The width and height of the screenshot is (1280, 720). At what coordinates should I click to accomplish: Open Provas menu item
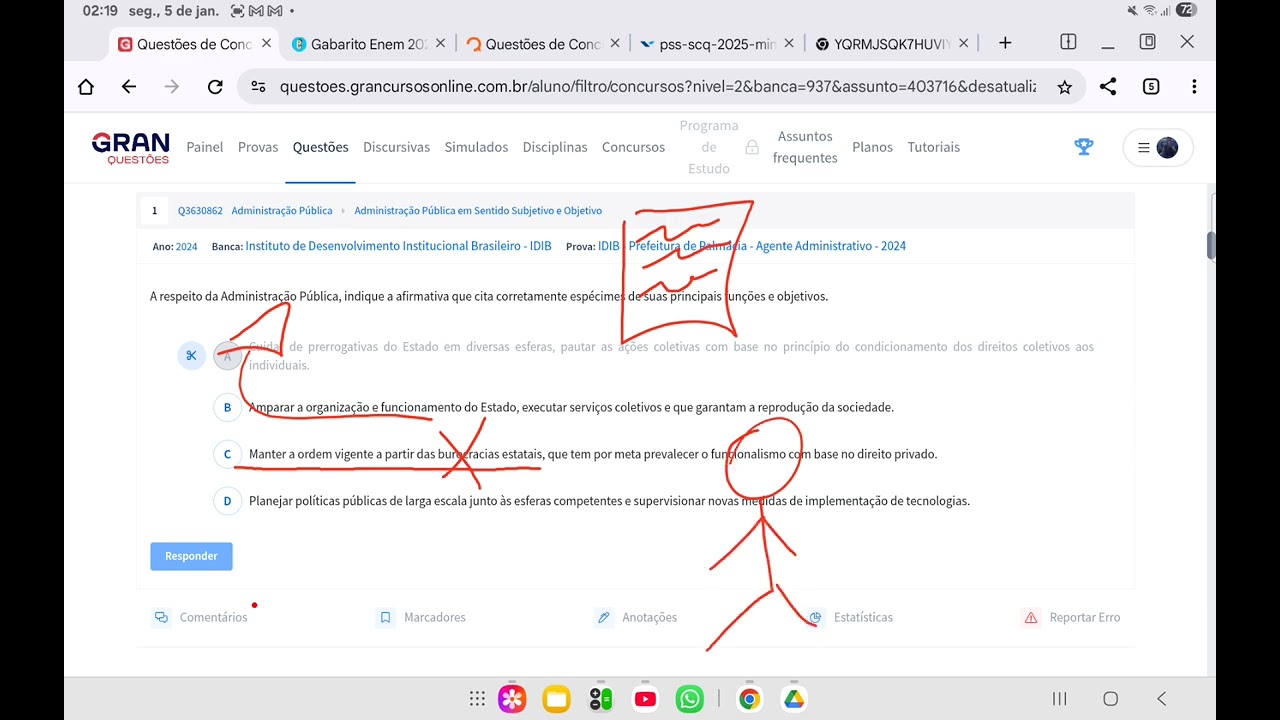pos(258,147)
